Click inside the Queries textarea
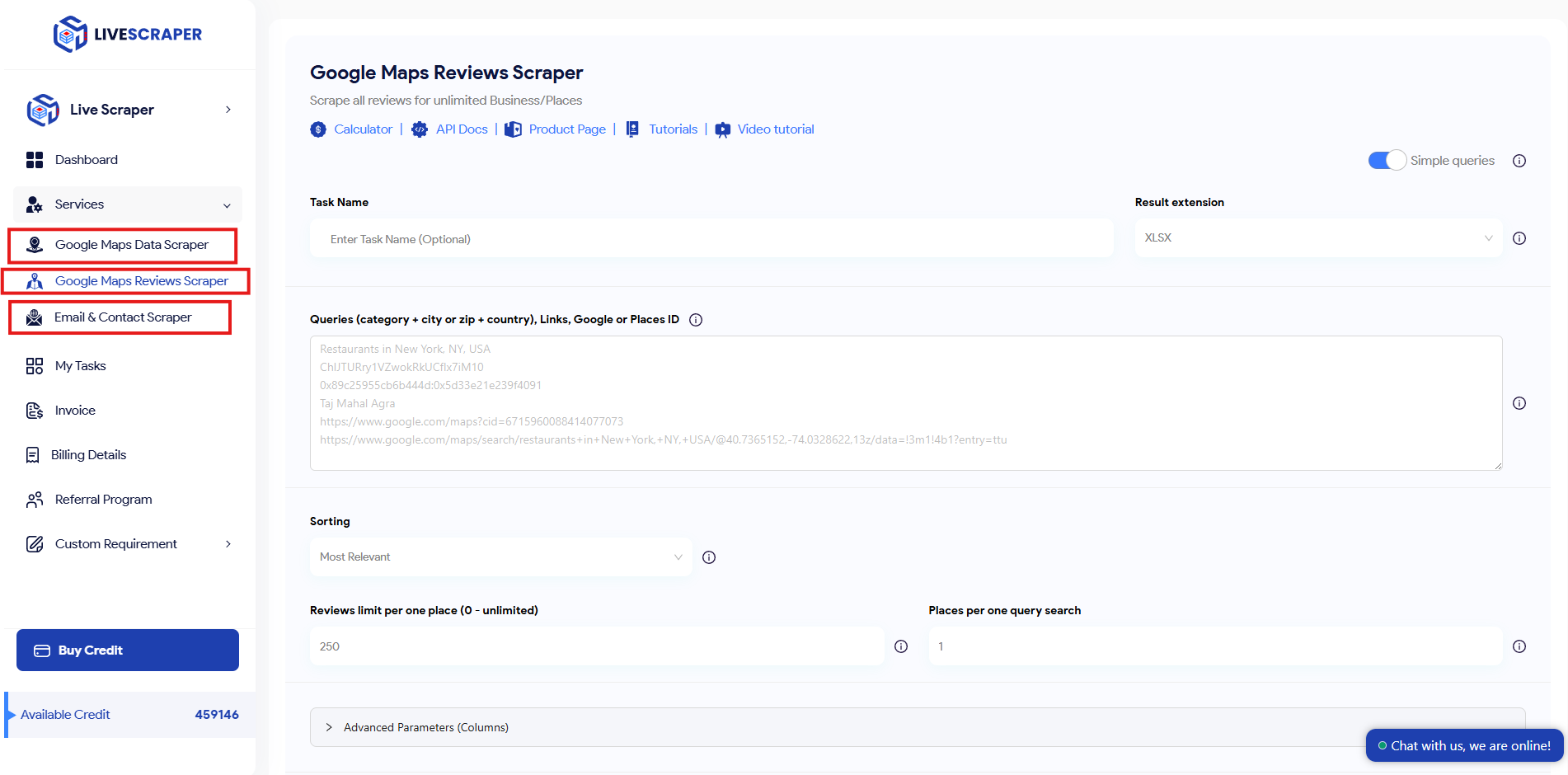The image size is (1568, 775). [906, 403]
